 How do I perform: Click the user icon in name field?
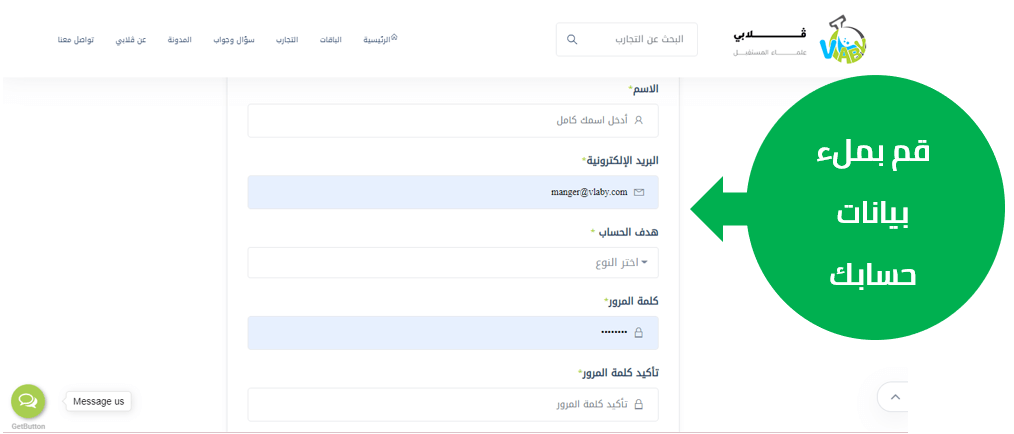(639, 120)
